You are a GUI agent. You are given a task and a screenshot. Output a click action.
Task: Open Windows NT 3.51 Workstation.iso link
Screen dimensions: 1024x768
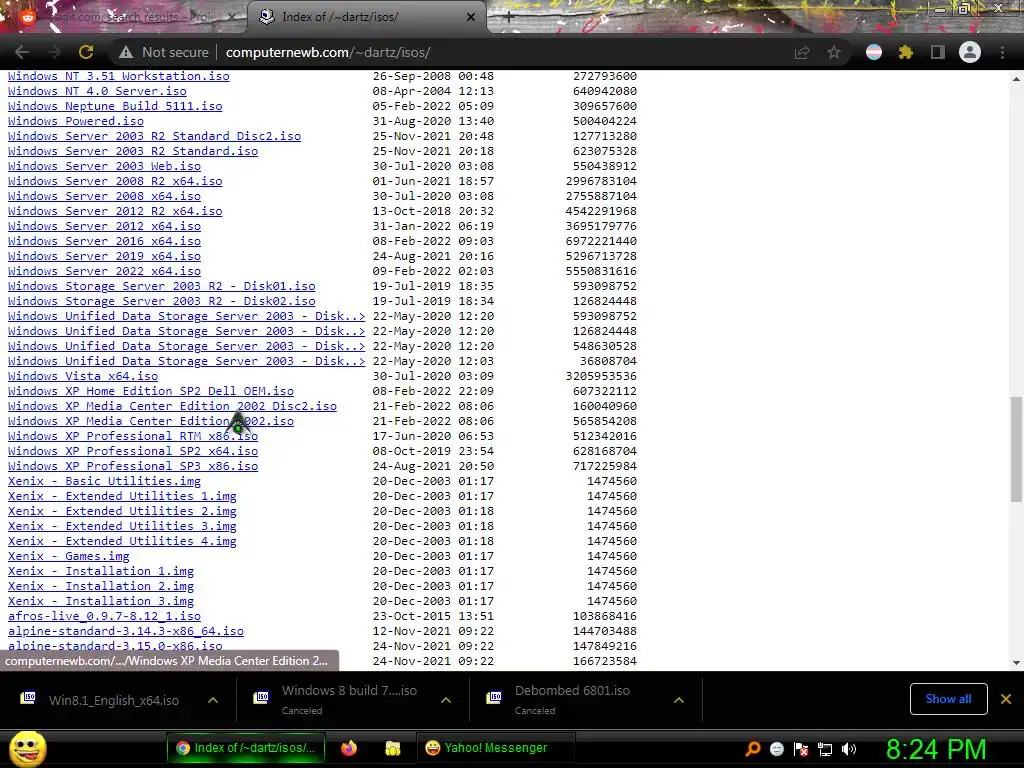click(x=119, y=76)
